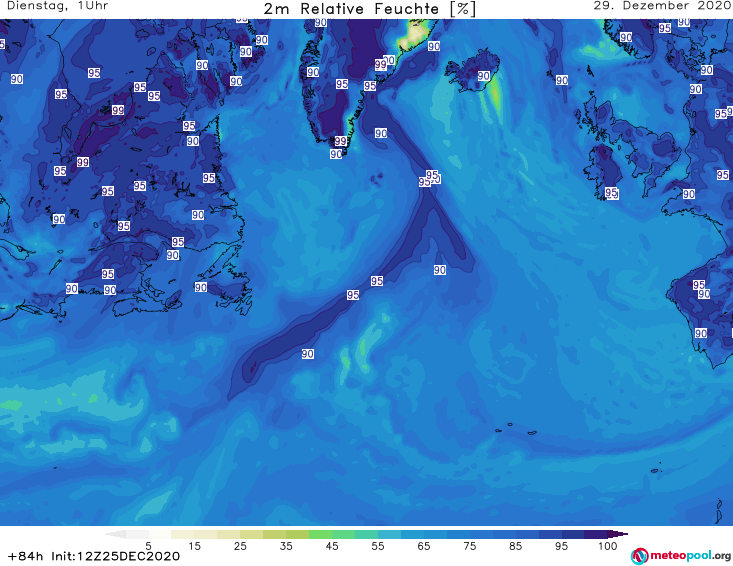Select the title "2m Relative Feuchte [%]"

(x=370, y=9)
